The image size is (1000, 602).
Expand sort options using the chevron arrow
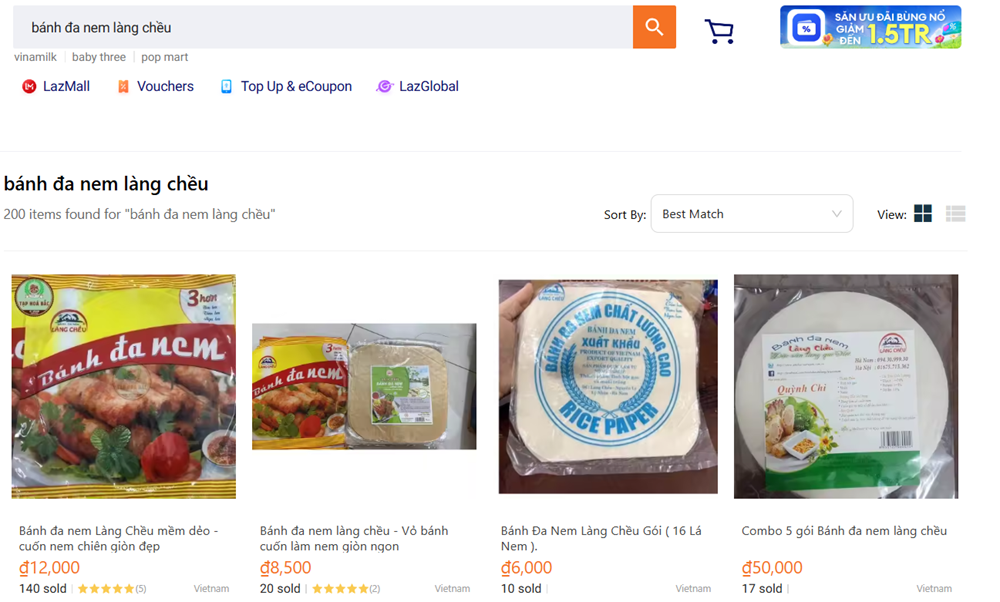coord(837,214)
